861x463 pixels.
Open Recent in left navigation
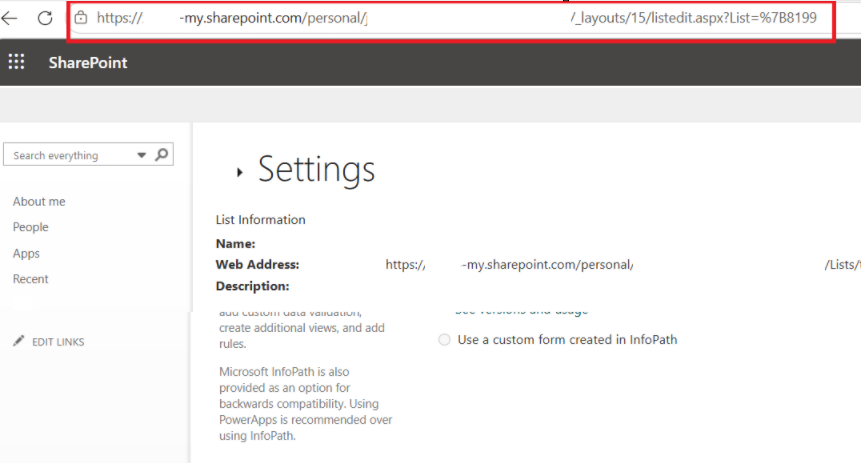point(31,279)
